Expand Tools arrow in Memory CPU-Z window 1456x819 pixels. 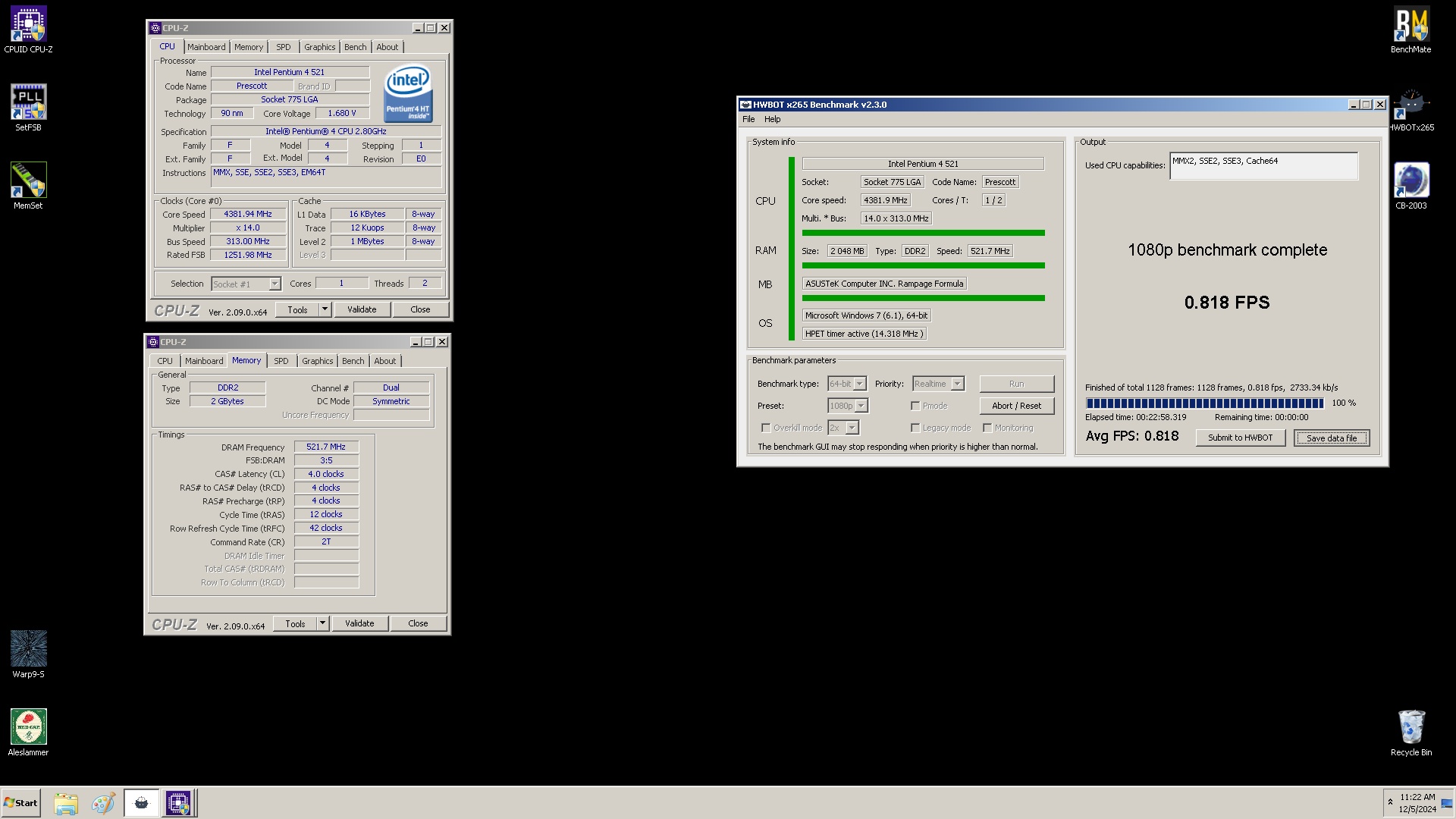pyautogui.click(x=322, y=623)
